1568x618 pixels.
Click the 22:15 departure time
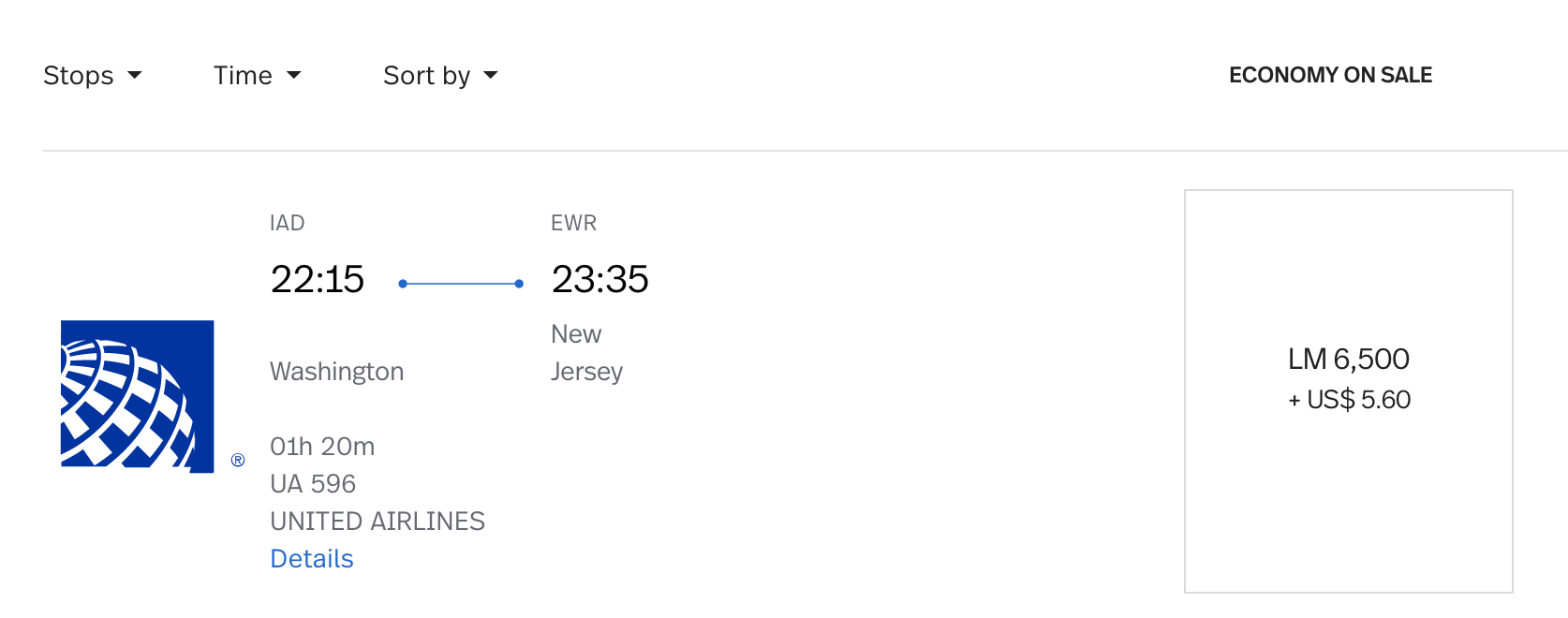click(x=318, y=279)
